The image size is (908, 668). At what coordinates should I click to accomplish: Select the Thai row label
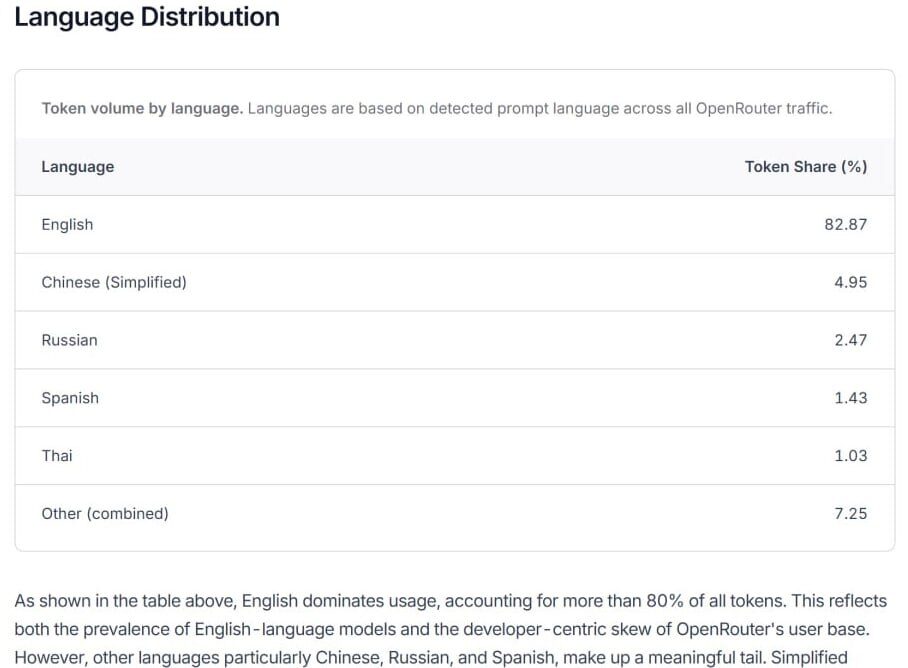[x=57, y=456]
